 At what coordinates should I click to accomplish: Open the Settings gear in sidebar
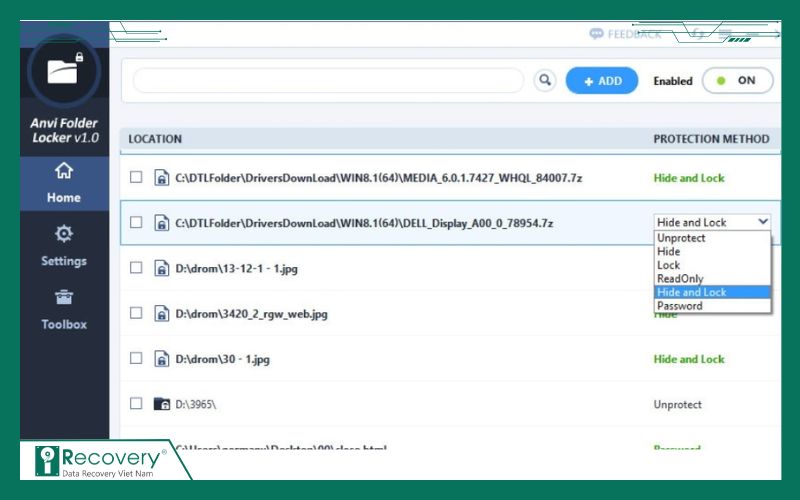[x=64, y=246]
